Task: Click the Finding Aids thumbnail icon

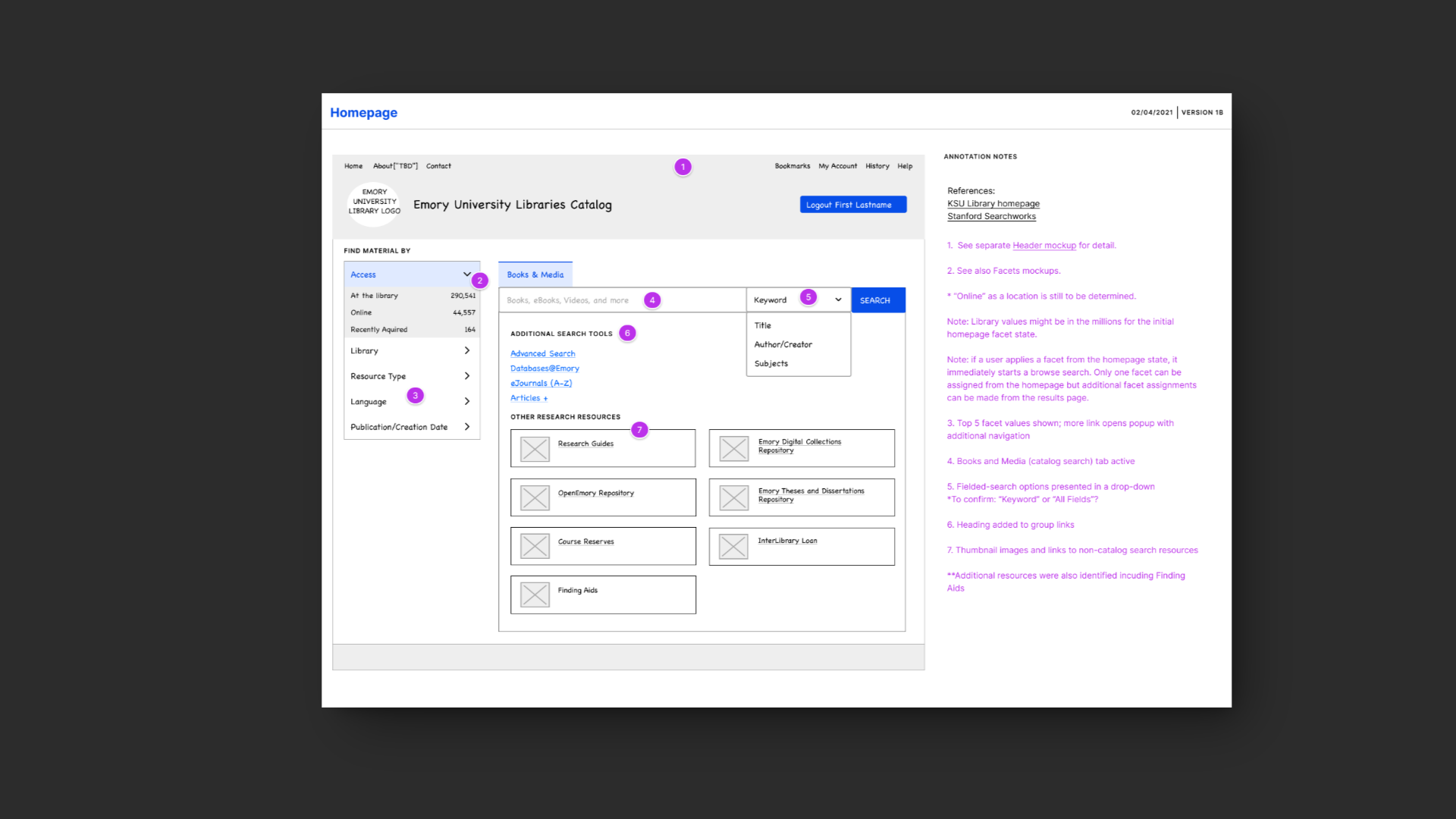Action: (535, 595)
